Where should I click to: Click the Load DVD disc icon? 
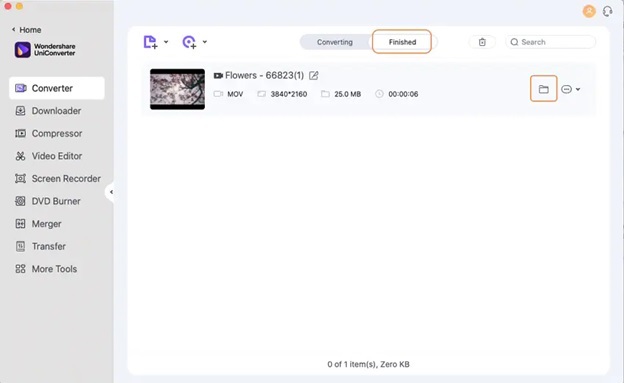189,42
